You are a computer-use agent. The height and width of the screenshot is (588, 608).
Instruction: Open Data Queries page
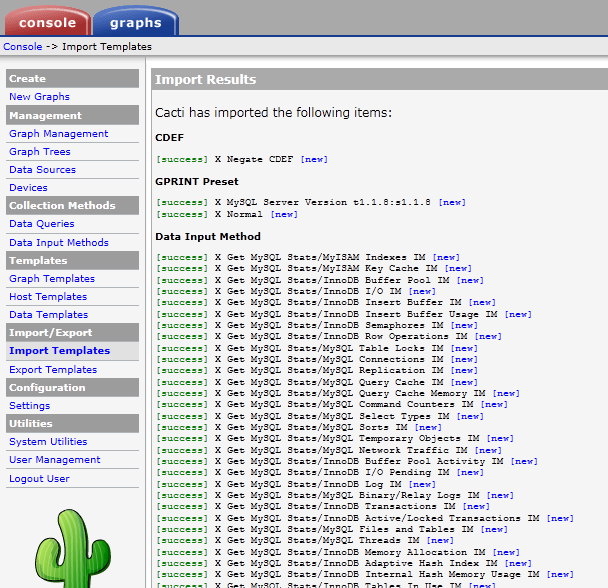[x=42, y=224]
